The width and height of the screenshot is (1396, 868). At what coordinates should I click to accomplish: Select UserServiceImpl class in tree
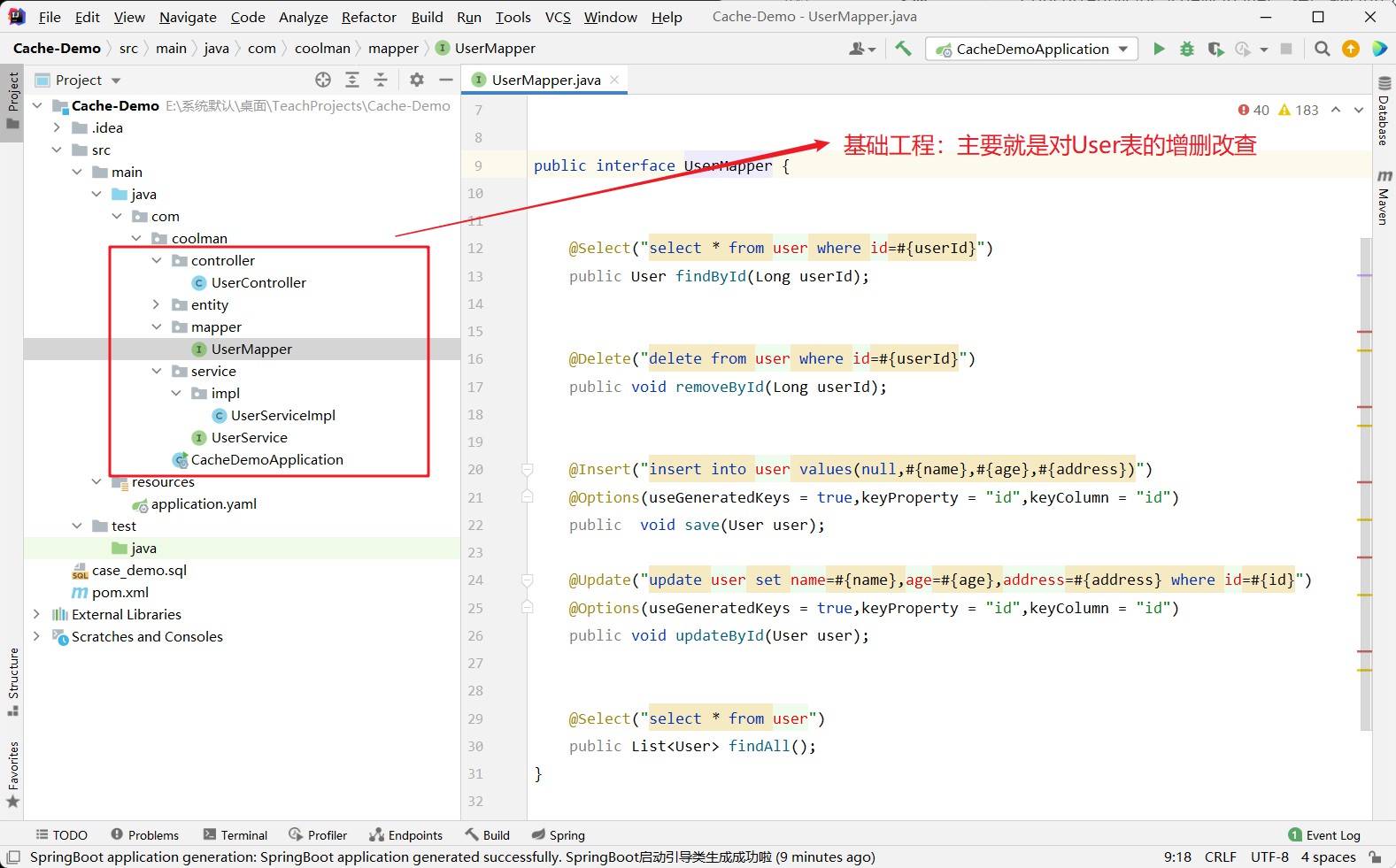(283, 415)
